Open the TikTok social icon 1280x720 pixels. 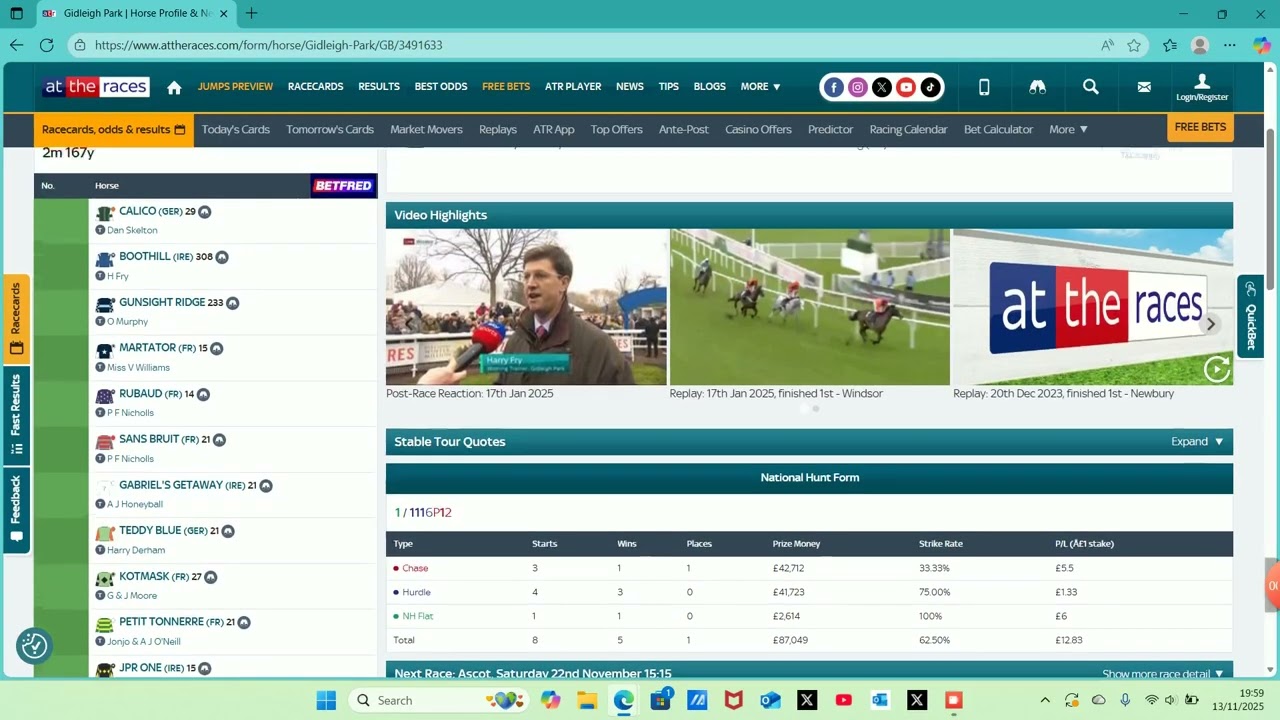pyautogui.click(x=930, y=87)
